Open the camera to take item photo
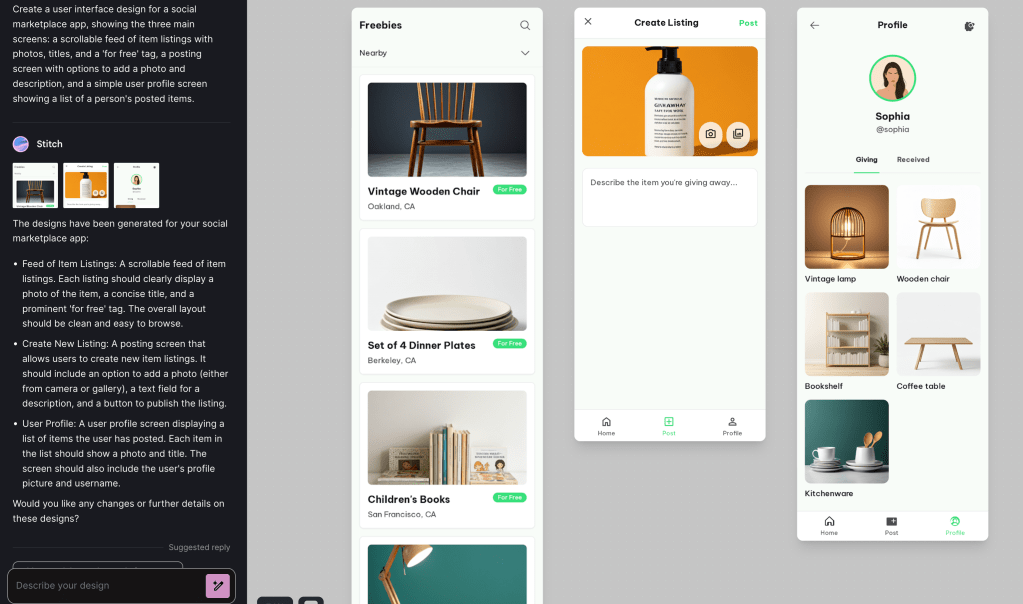Image resolution: width=1023 pixels, height=604 pixels. 709,135
